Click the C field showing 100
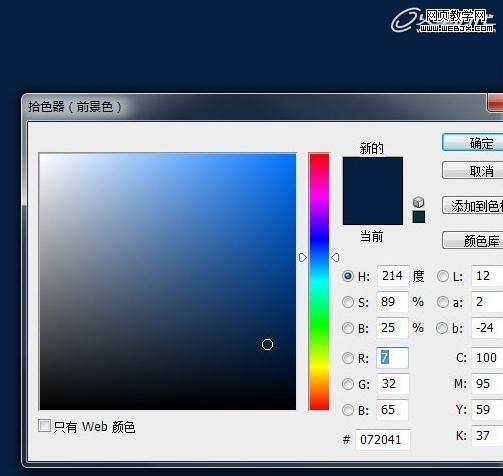 point(487,358)
